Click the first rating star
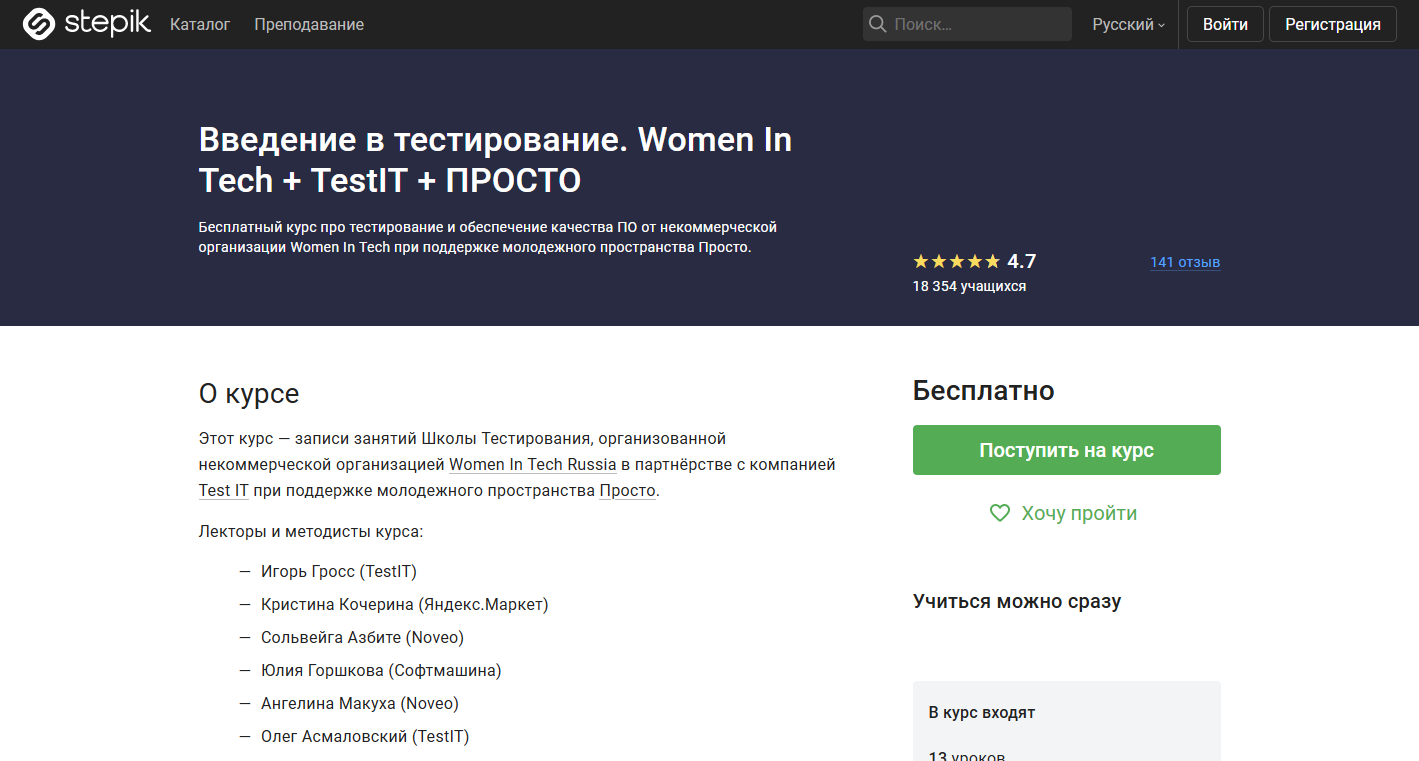 (x=919, y=261)
